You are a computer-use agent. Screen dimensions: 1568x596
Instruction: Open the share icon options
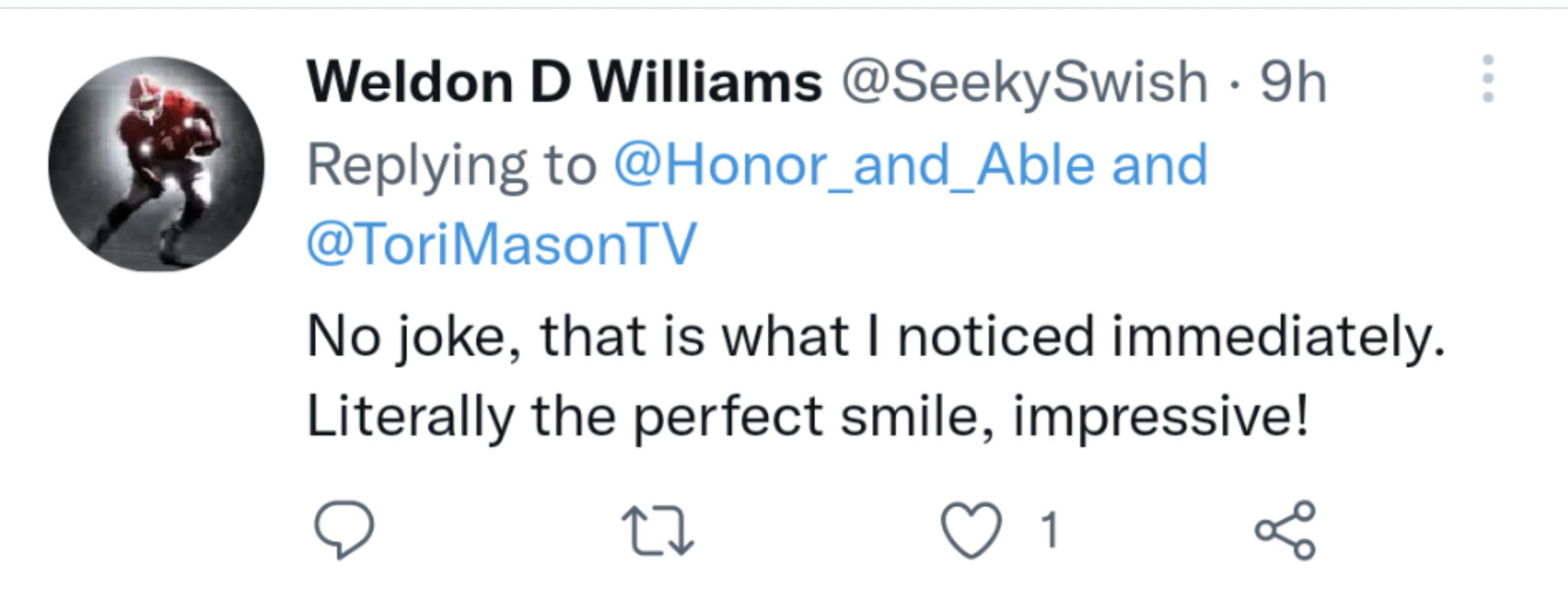(1285, 529)
